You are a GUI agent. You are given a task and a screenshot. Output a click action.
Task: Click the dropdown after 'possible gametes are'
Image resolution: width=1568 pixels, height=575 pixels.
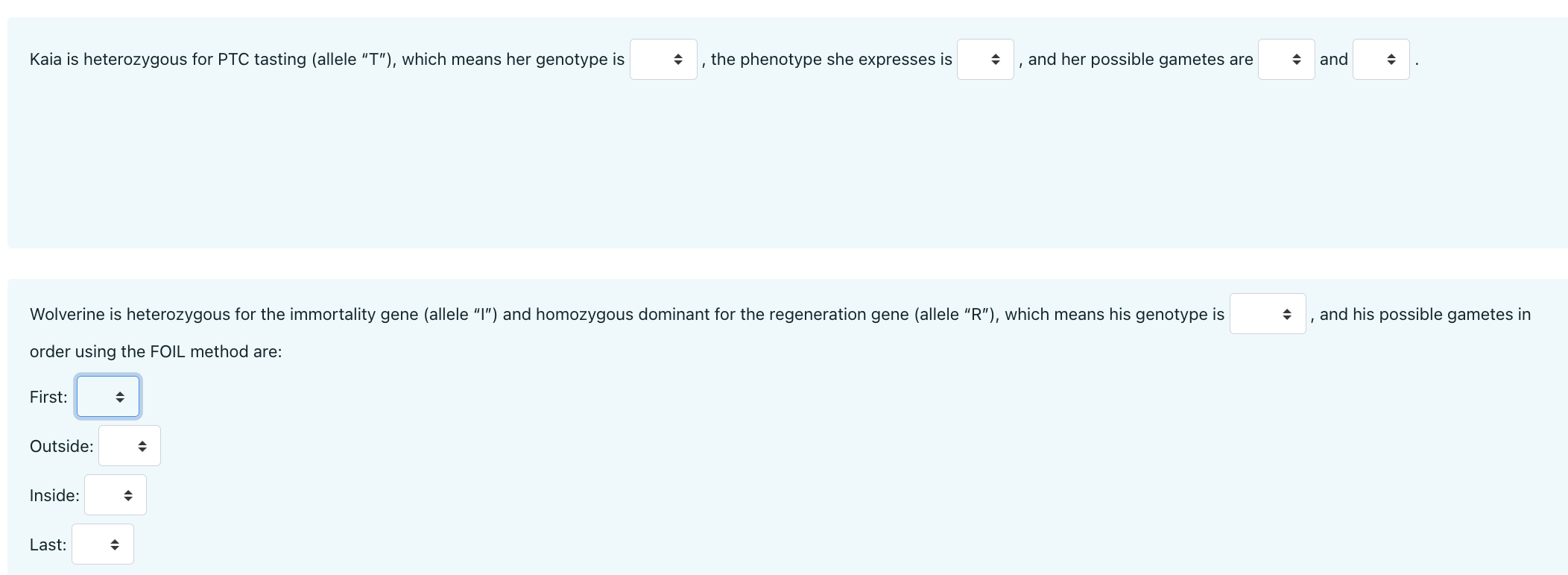point(1286,59)
